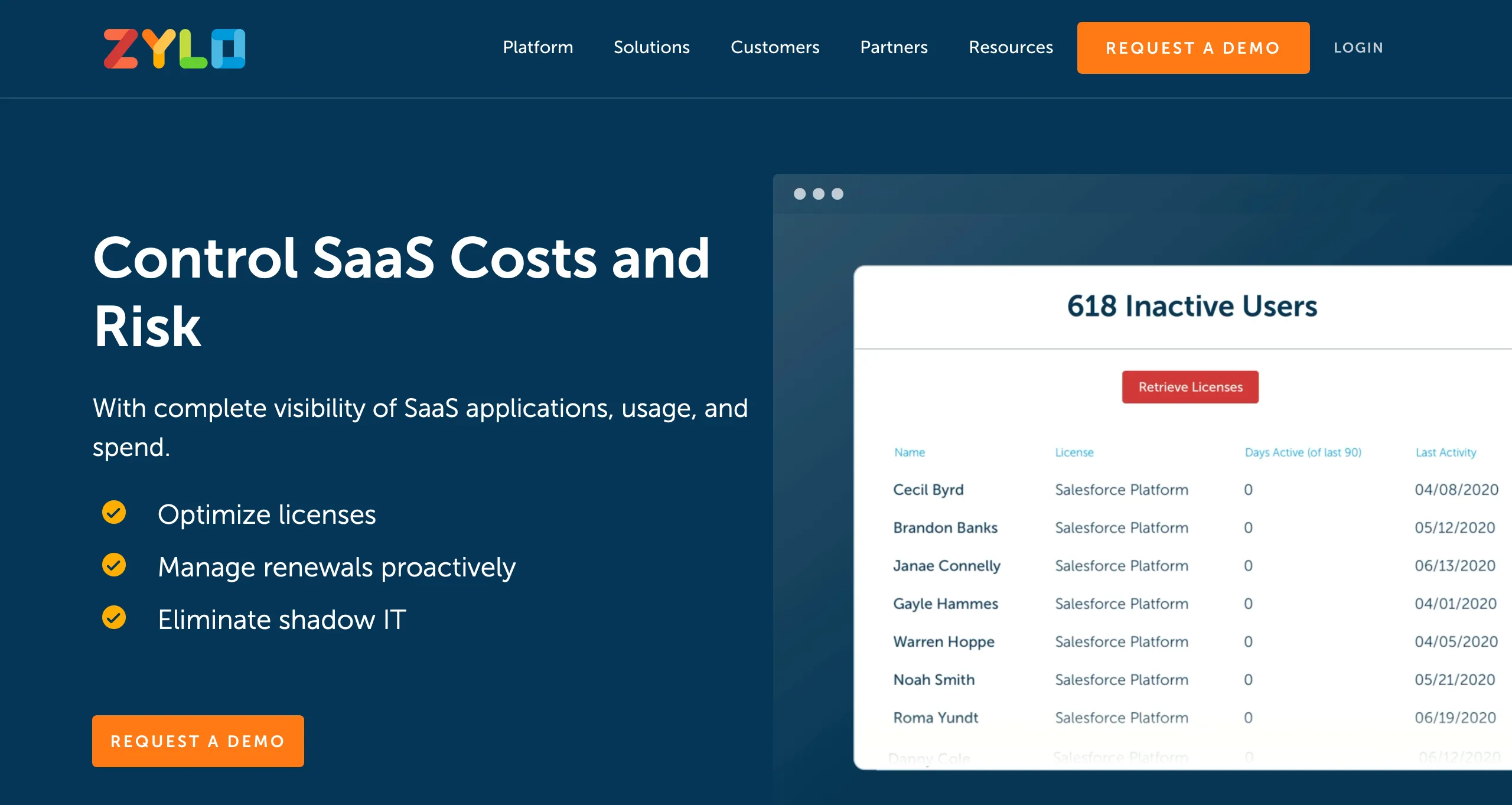
Task: Click the License column header
Action: [1074, 452]
